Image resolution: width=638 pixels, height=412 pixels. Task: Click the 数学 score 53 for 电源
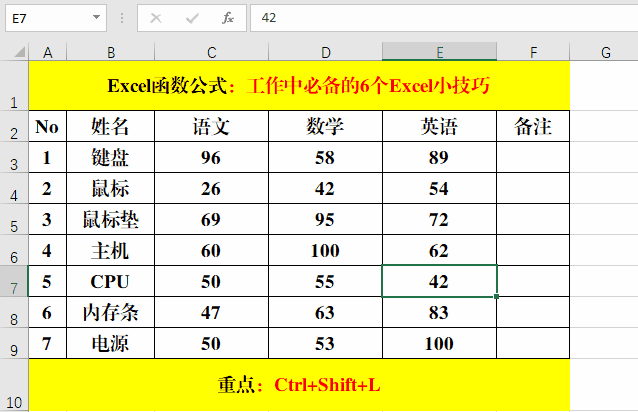(326, 343)
